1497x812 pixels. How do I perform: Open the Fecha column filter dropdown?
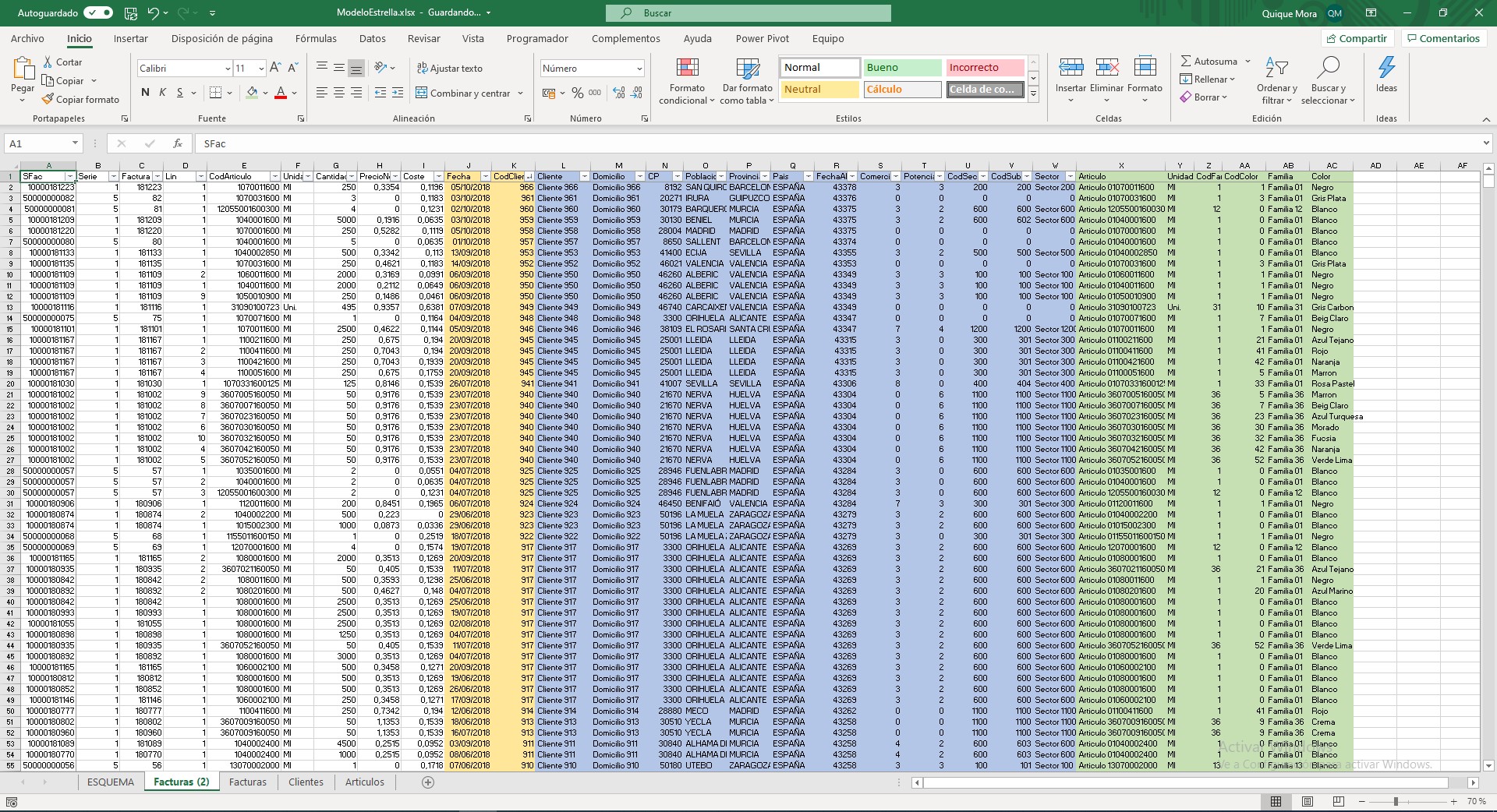coord(485,176)
